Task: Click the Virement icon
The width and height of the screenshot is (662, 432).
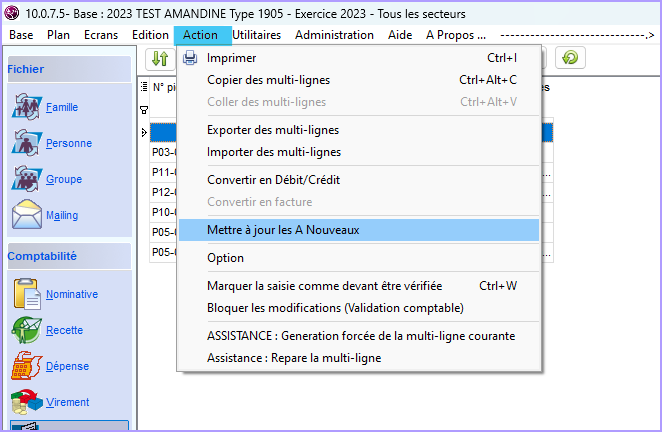Action: pyautogui.click(x=26, y=403)
